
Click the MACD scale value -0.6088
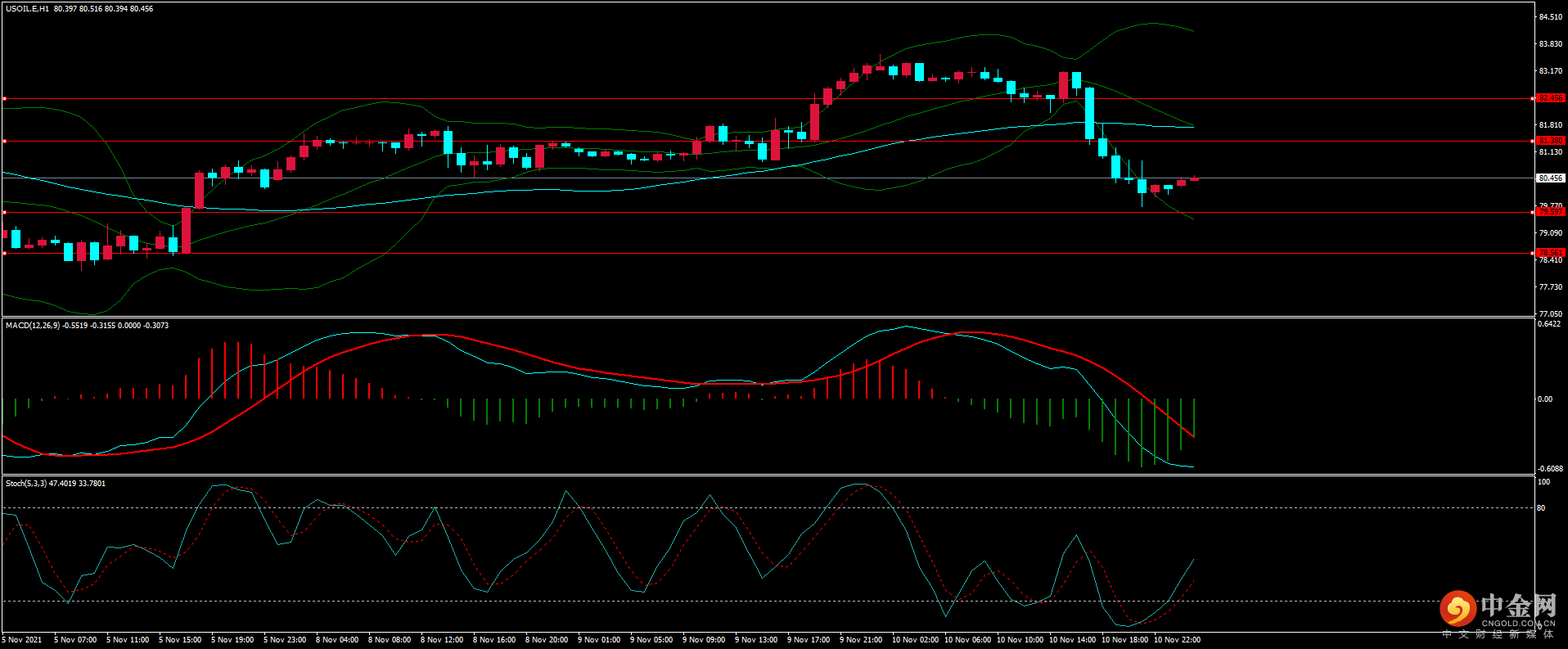click(x=1551, y=469)
